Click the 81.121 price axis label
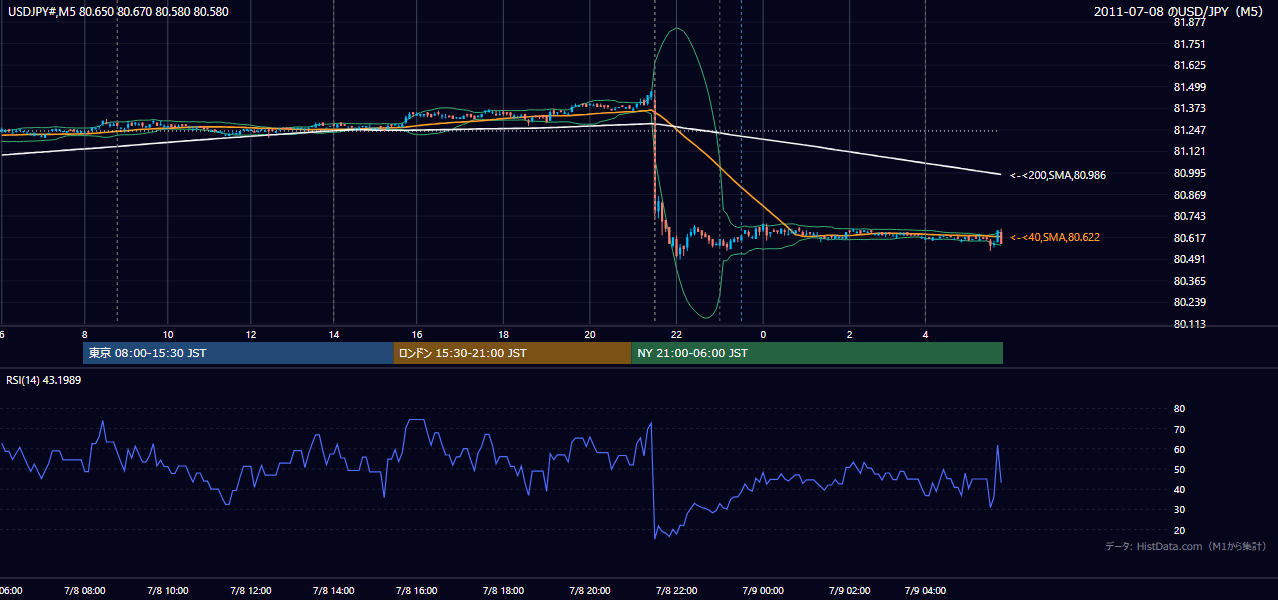 point(1189,152)
